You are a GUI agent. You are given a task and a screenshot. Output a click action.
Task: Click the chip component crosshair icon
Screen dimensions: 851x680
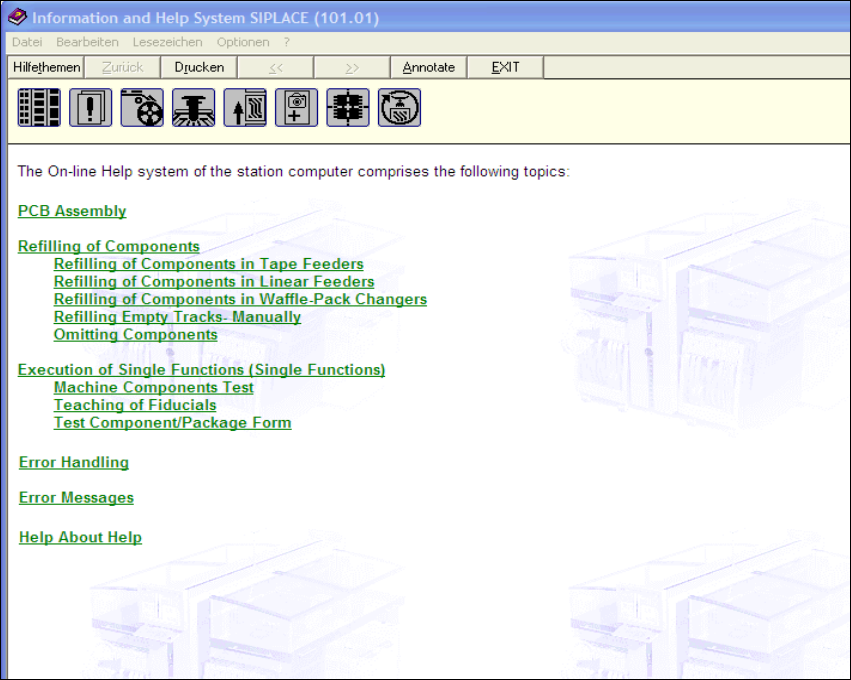pyautogui.click(x=348, y=107)
